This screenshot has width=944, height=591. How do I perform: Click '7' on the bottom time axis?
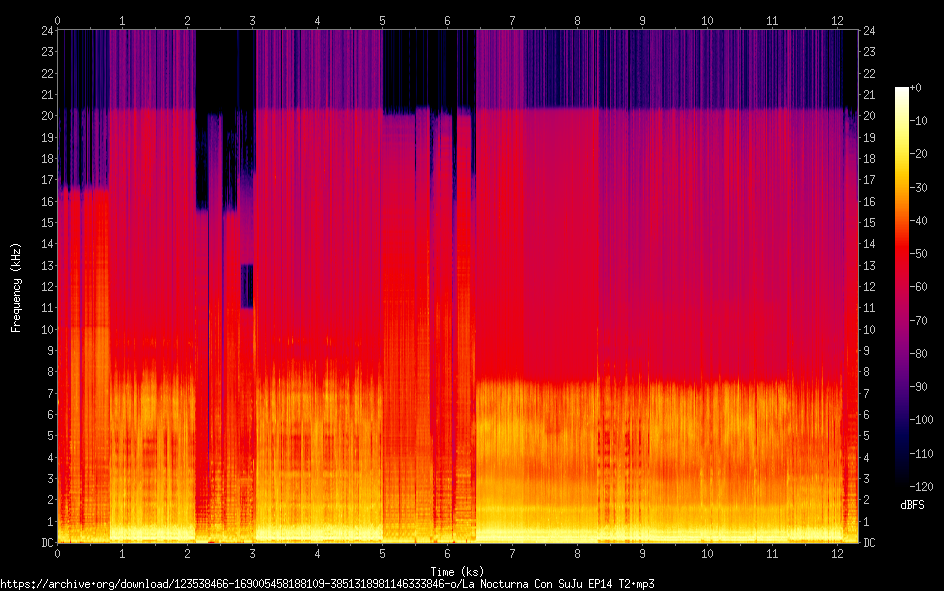(512, 554)
